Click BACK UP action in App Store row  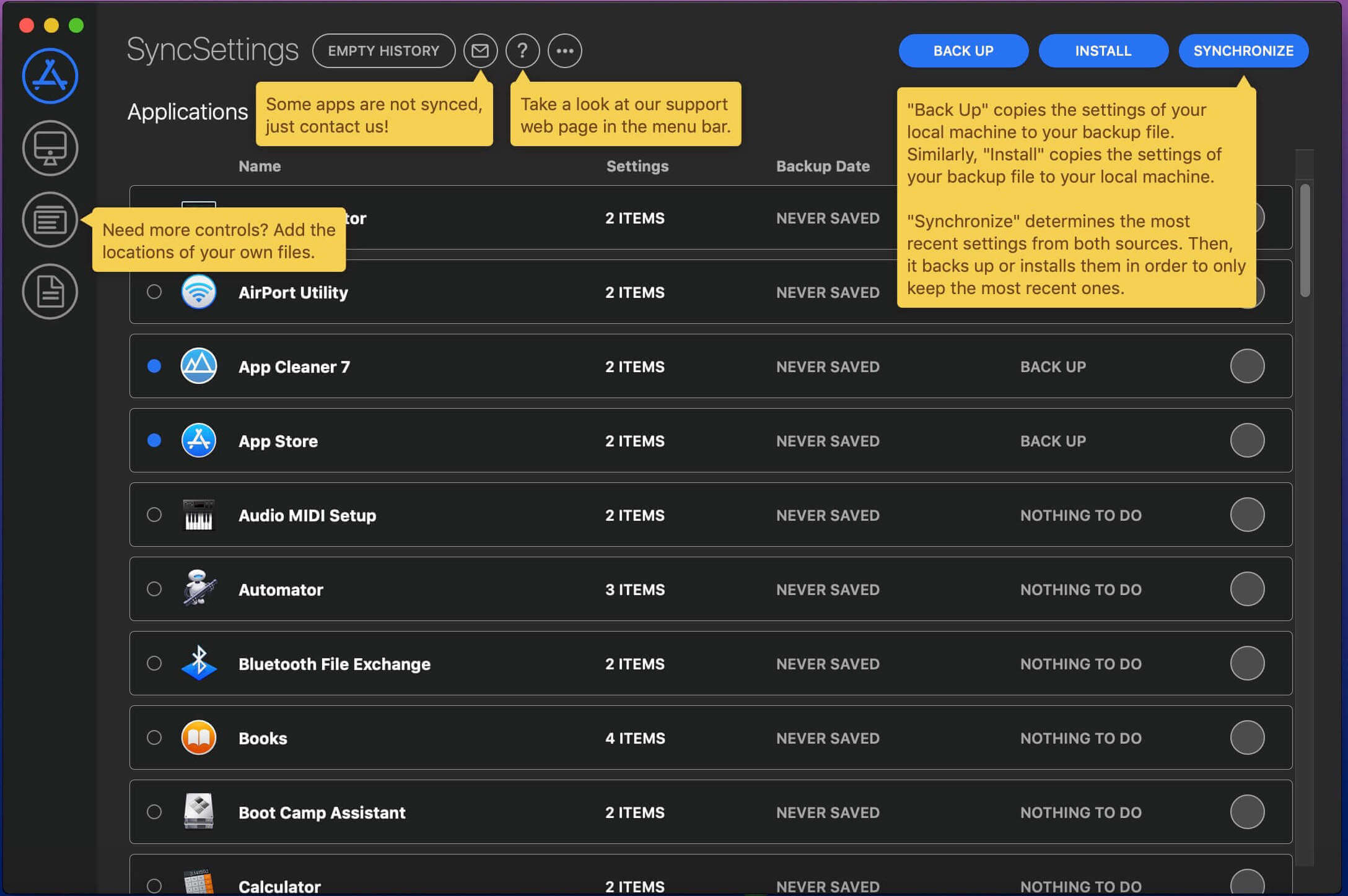1053,441
